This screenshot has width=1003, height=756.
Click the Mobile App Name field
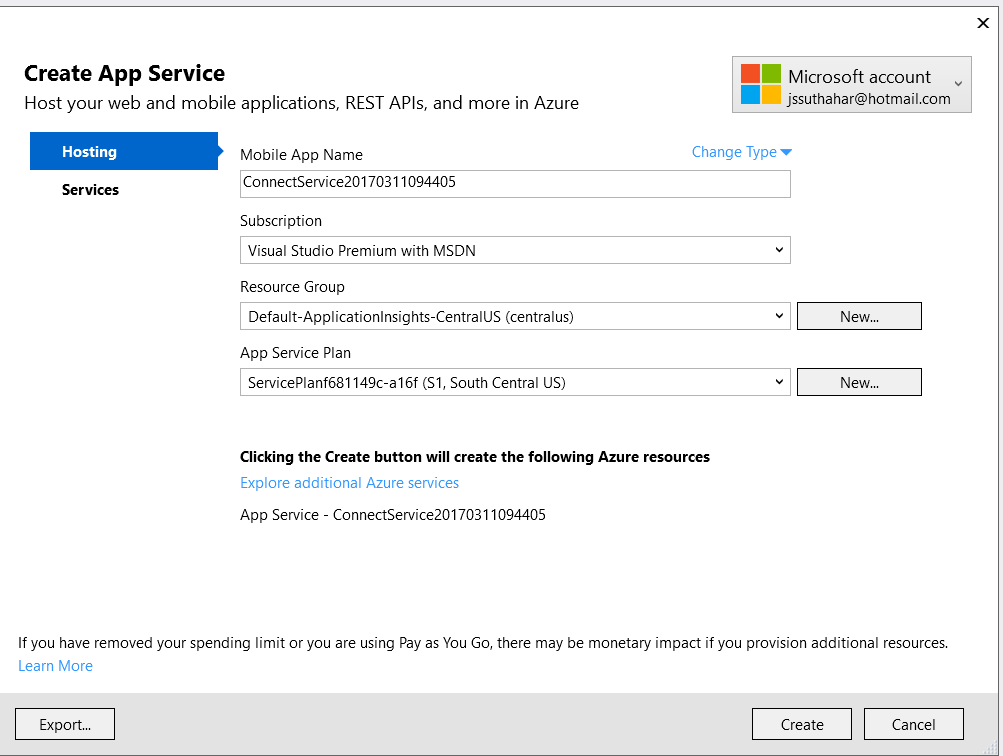[515, 184]
